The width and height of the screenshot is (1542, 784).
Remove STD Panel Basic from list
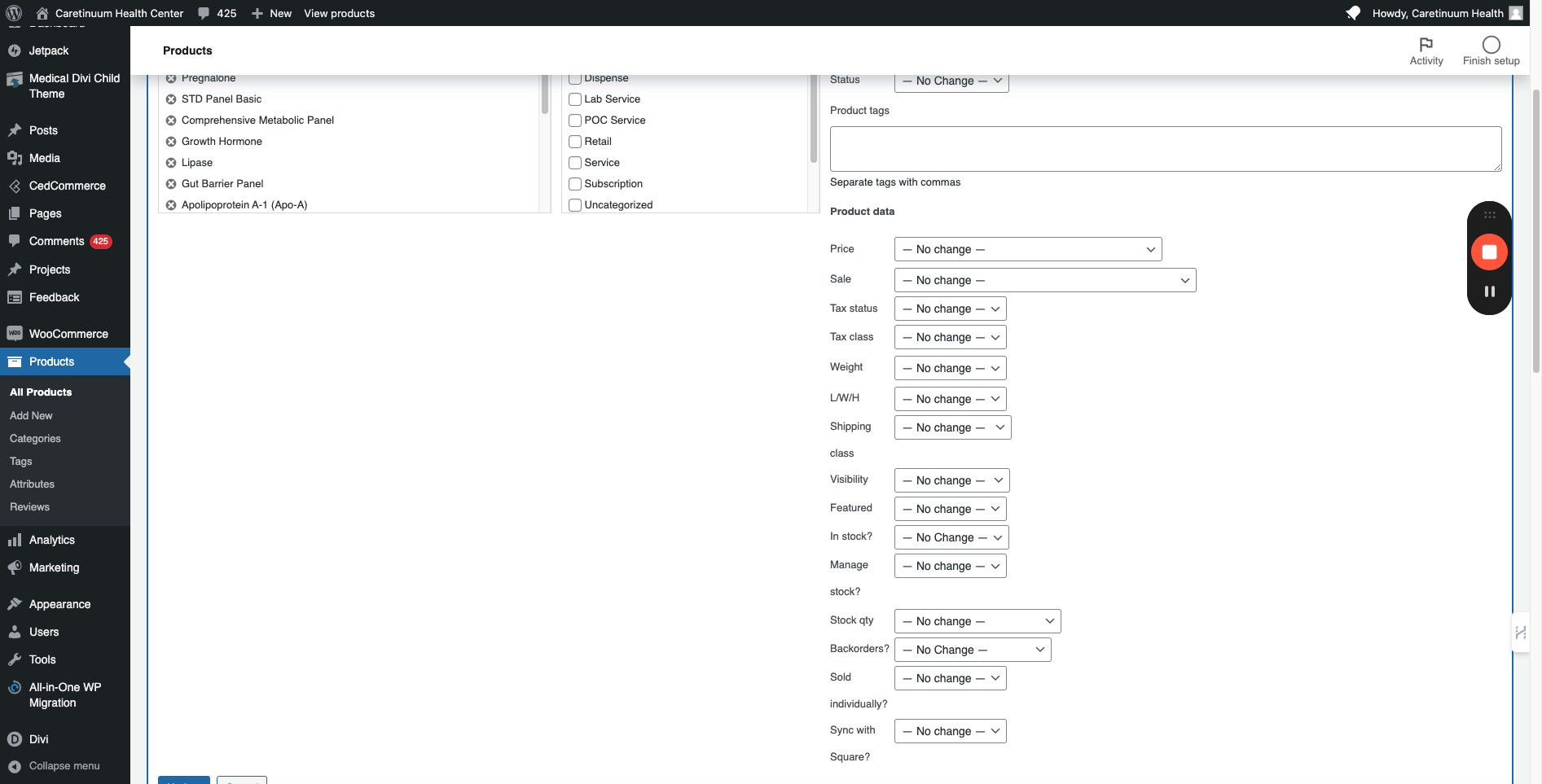pyautogui.click(x=171, y=99)
